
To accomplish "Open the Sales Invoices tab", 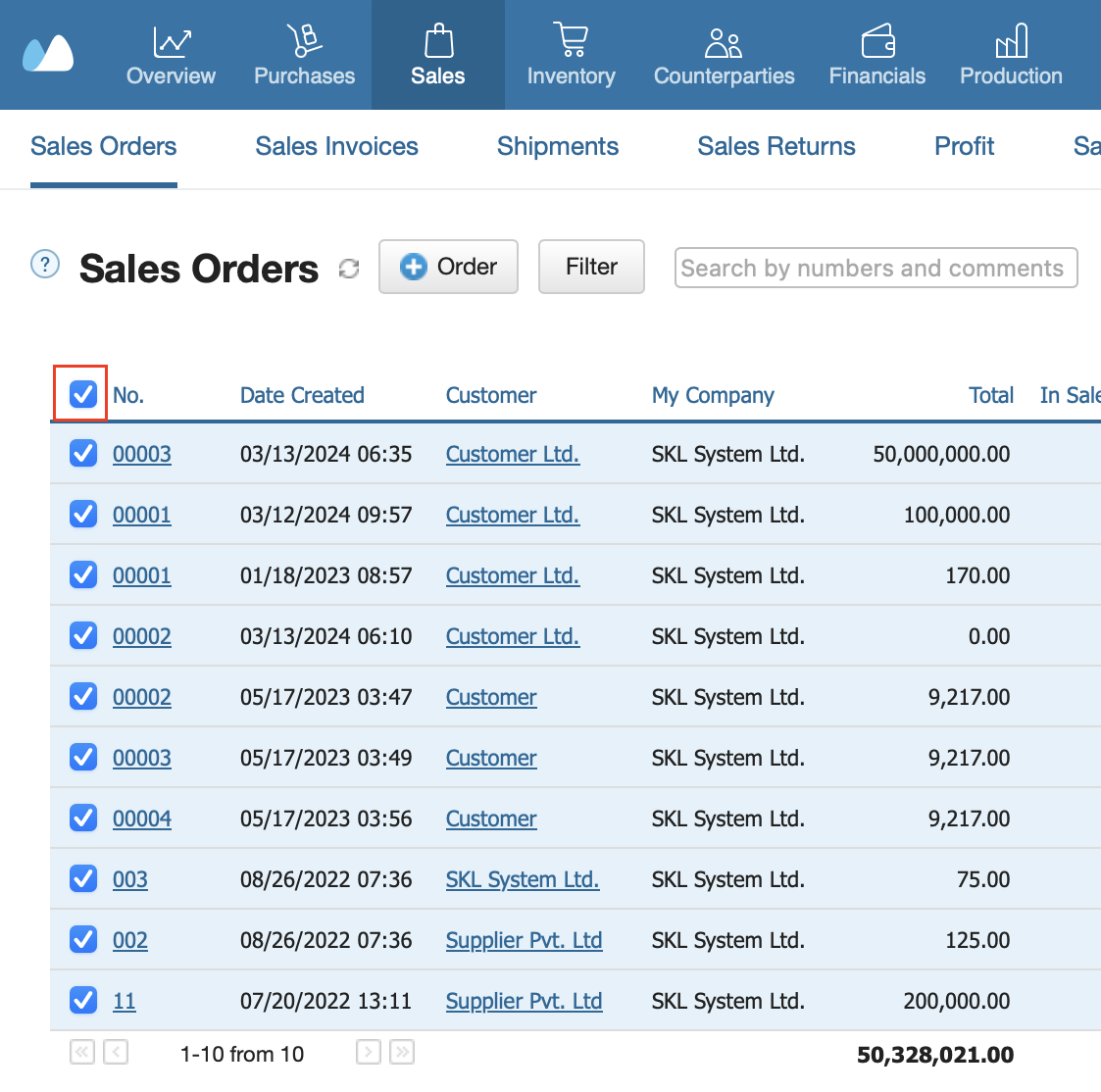I will click(x=336, y=147).
